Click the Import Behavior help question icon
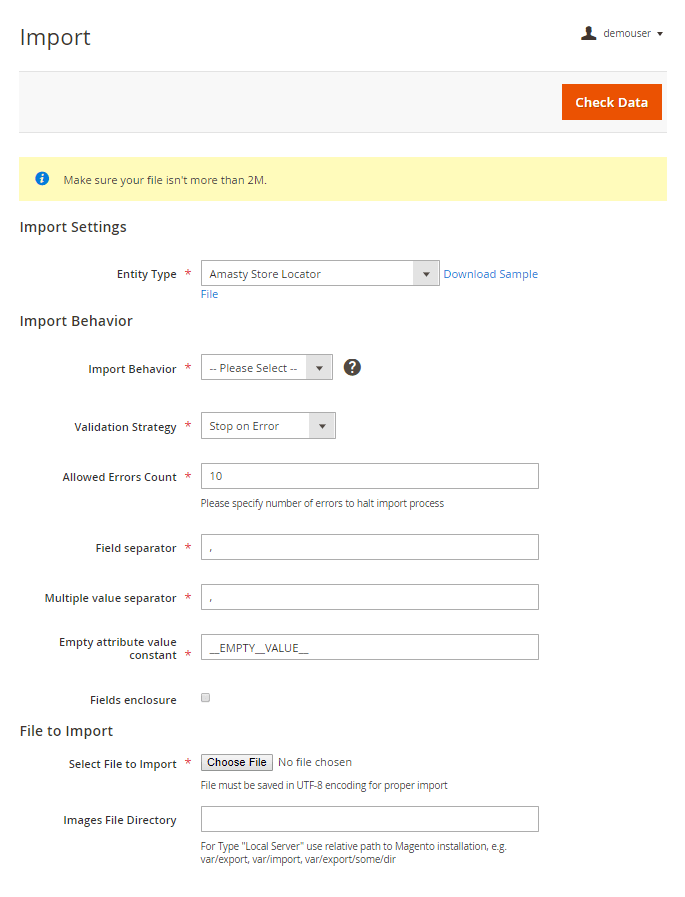Viewport: 685px width, 897px height. tap(352, 367)
